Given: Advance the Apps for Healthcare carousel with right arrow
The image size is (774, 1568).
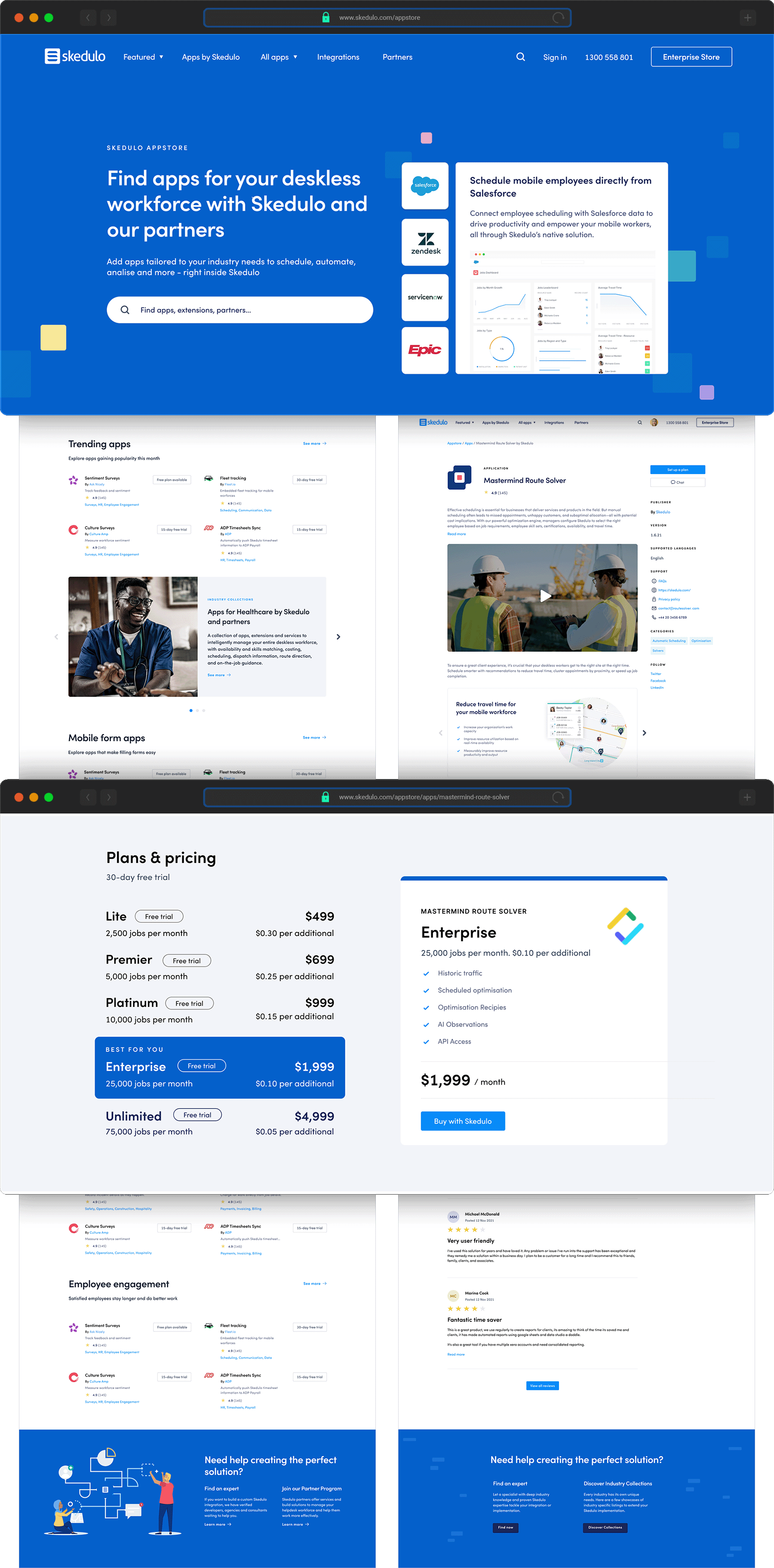Looking at the screenshot, I should (338, 637).
